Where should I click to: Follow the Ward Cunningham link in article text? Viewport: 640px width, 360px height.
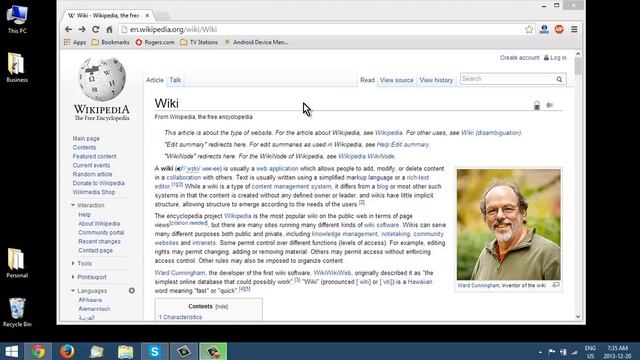tap(180, 273)
